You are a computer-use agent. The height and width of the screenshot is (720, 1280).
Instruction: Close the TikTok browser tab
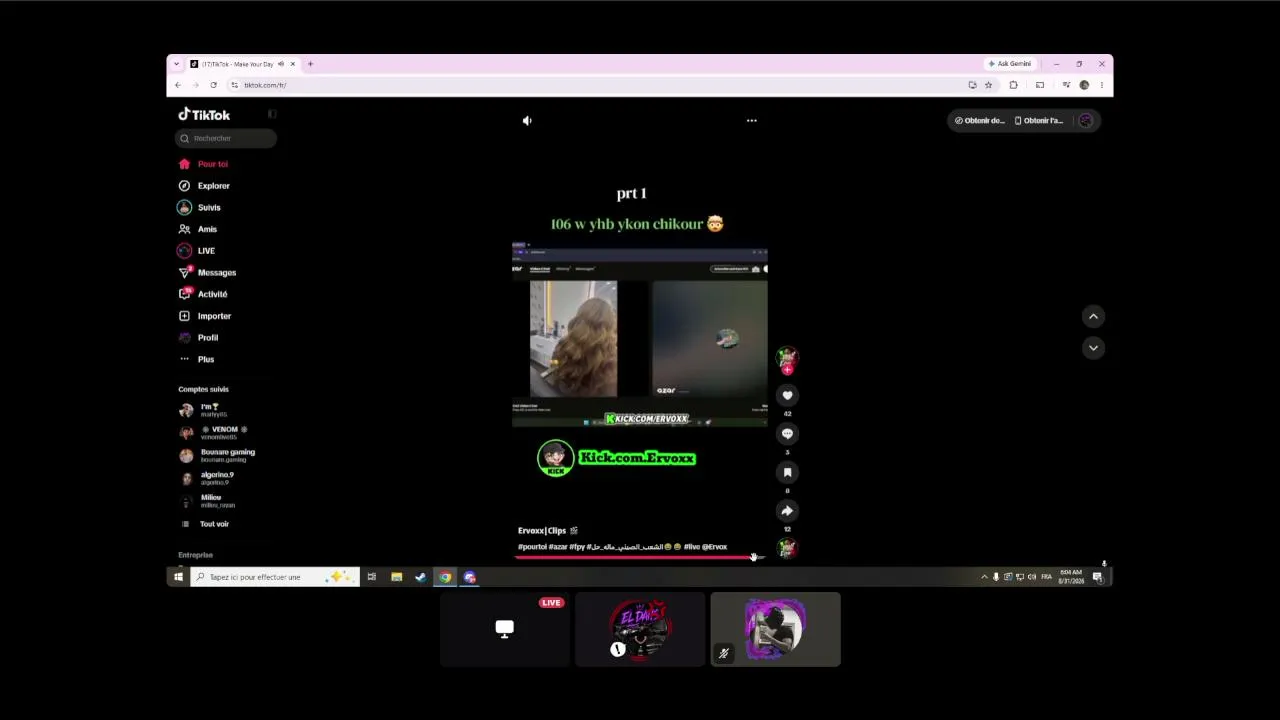[x=292, y=64]
